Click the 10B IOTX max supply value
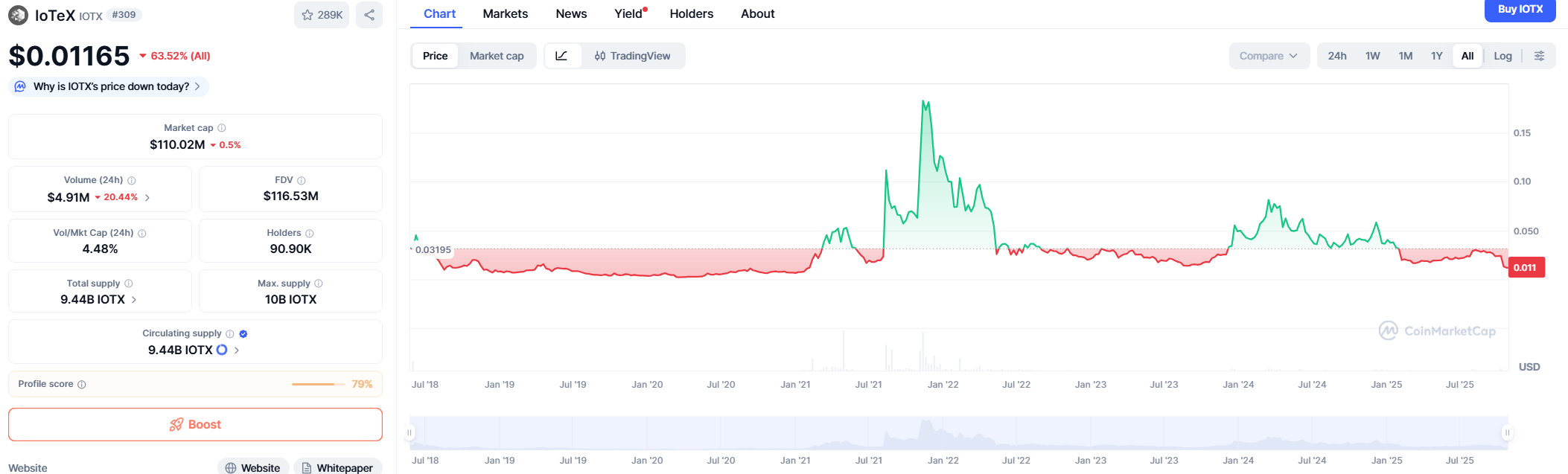This screenshot has height=474, width=1568. 290,300
